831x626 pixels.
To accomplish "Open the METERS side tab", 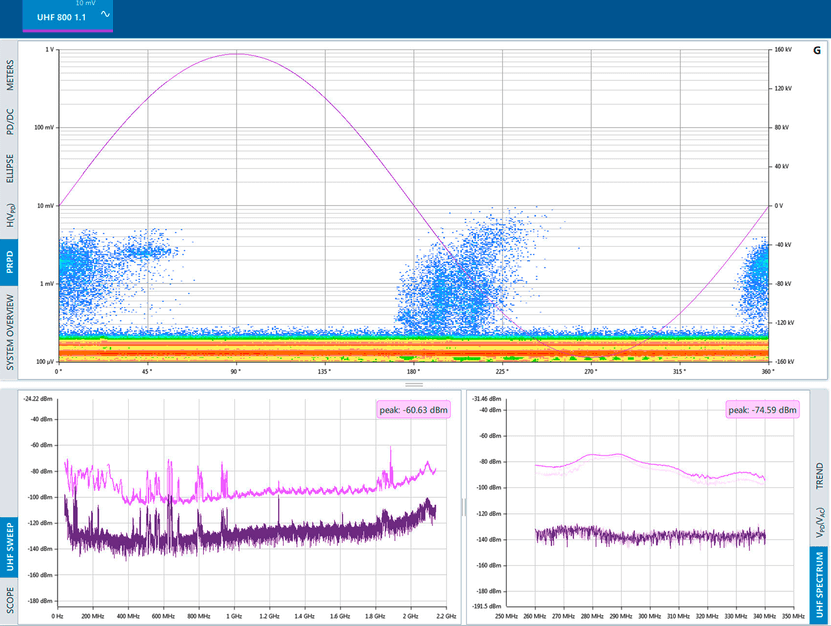I will [10, 76].
